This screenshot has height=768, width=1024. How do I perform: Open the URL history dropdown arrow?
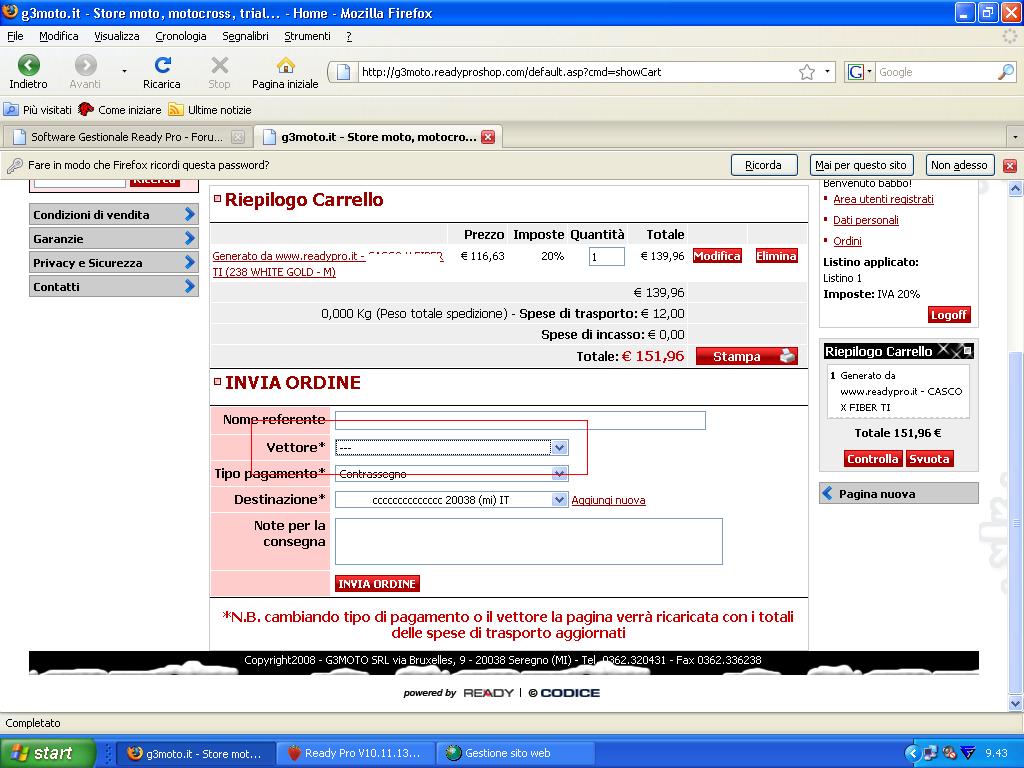click(827, 72)
